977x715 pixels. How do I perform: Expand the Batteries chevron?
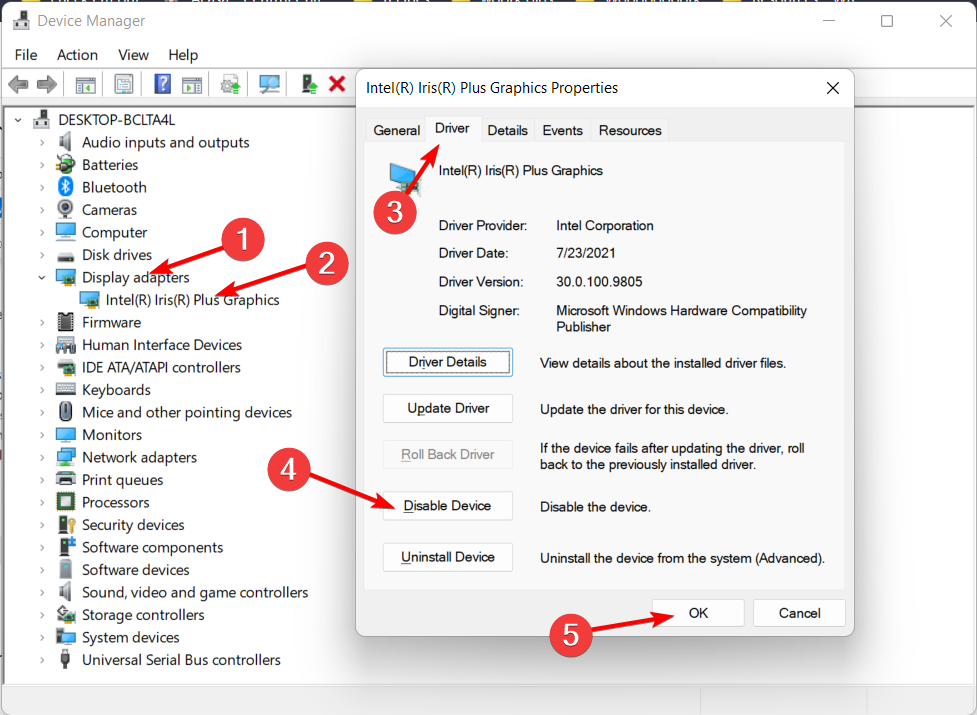(42, 165)
